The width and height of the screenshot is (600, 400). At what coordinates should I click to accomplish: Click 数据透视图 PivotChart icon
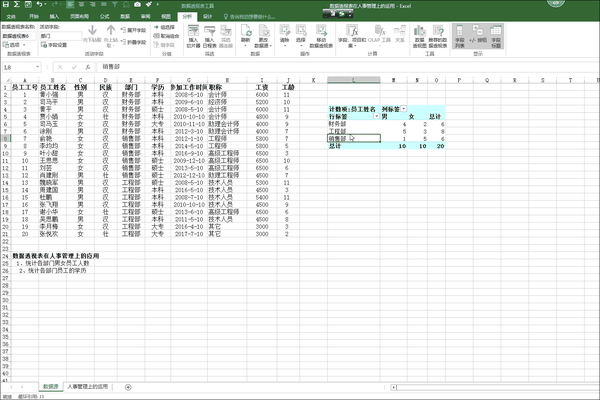point(419,36)
